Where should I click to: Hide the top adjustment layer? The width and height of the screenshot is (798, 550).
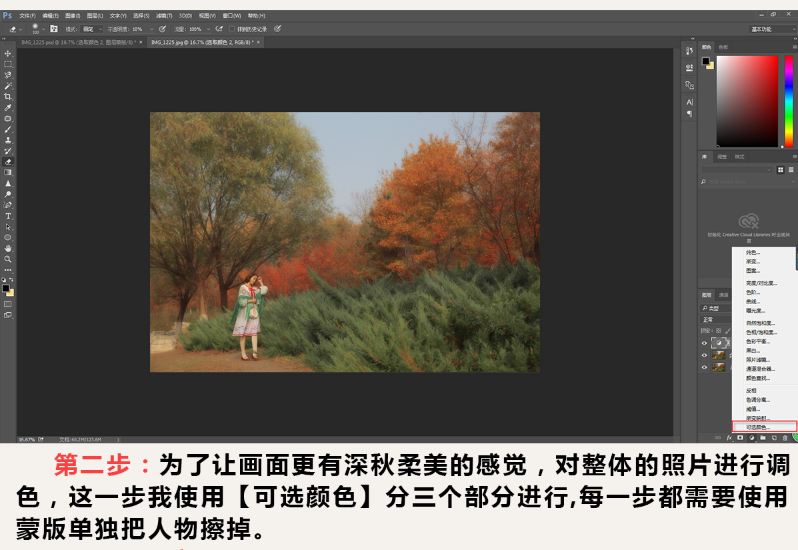(704, 343)
